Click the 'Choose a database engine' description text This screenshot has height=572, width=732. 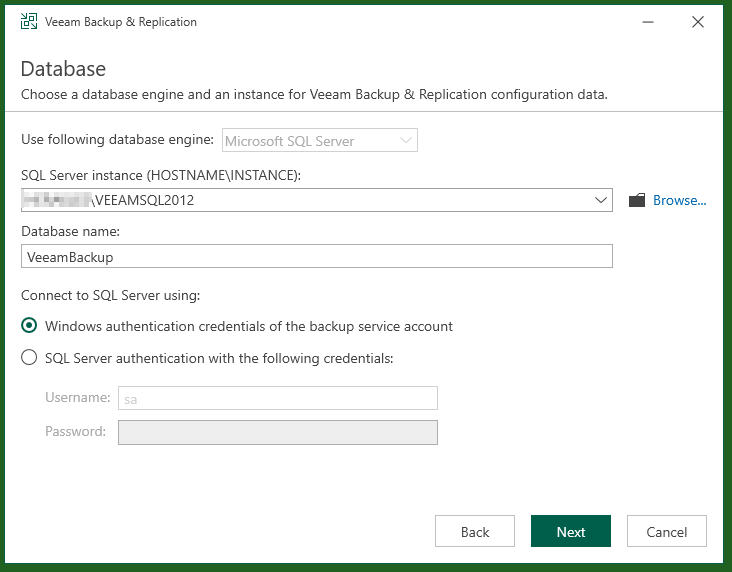click(x=314, y=95)
